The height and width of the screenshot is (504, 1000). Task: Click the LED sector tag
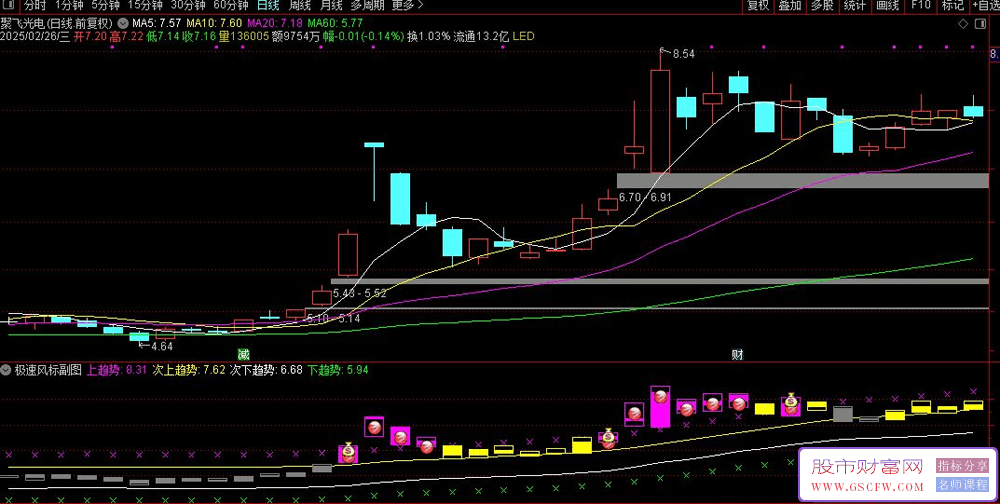coord(523,36)
